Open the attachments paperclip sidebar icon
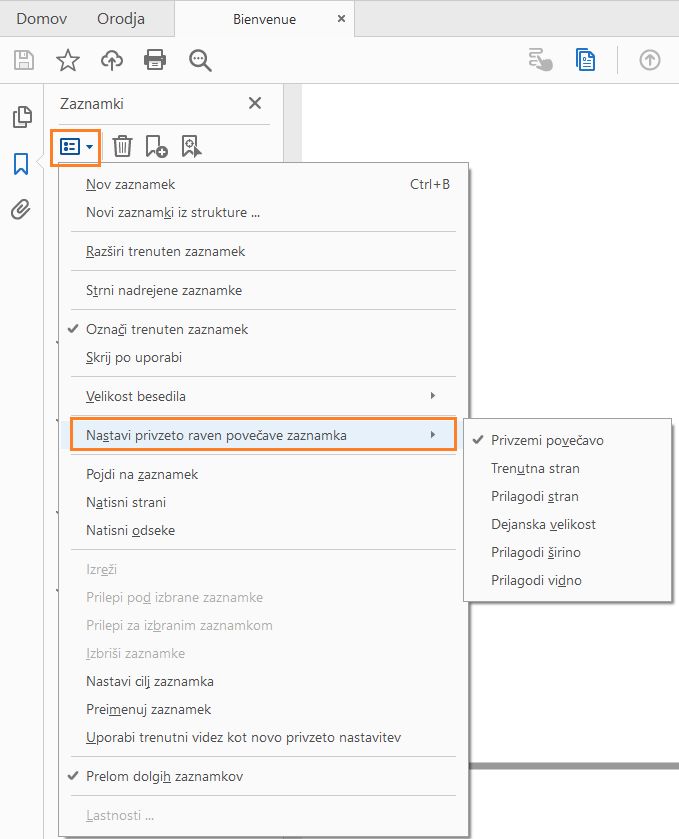679x839 pixels. [21, 209]
